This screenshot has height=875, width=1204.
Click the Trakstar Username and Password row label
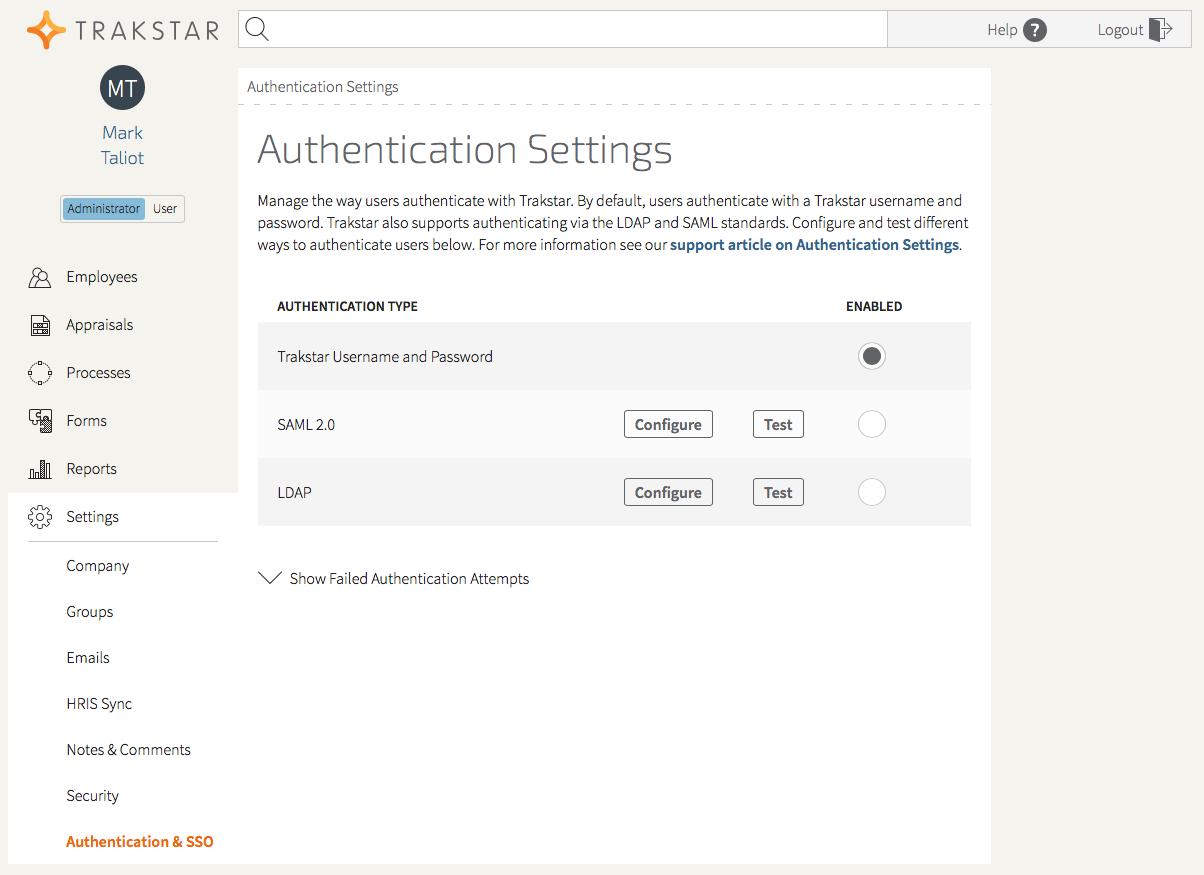tap(385, 356)
